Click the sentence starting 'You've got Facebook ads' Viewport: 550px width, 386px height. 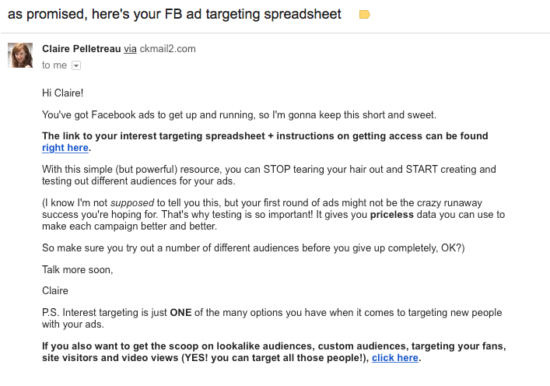[x=239, y=115]
